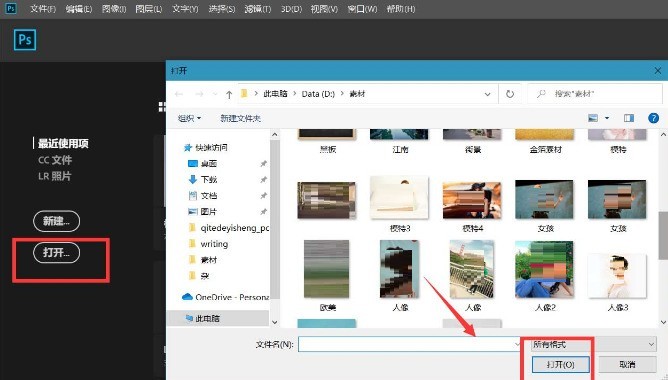The height and width of the screenshot is (380, 668).
Task: Expand the 文件名 field dropdown arrow
Action: [x=517, y=344]
